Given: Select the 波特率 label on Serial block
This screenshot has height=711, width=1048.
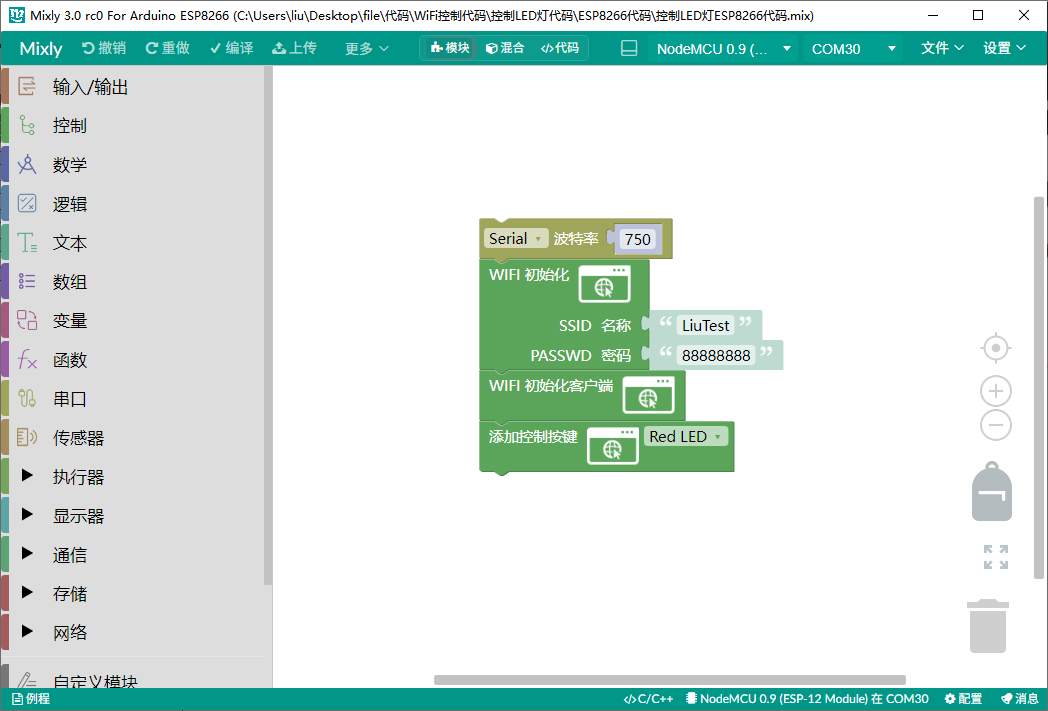Looking at the screenshot, I should [575, 239].
